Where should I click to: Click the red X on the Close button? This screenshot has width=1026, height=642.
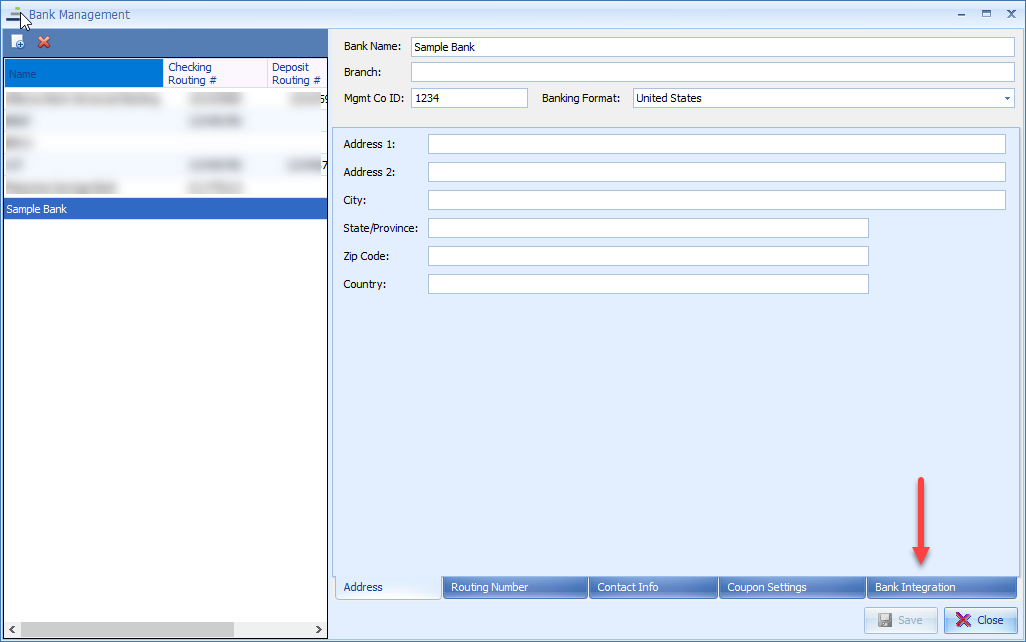coord(961,620)
